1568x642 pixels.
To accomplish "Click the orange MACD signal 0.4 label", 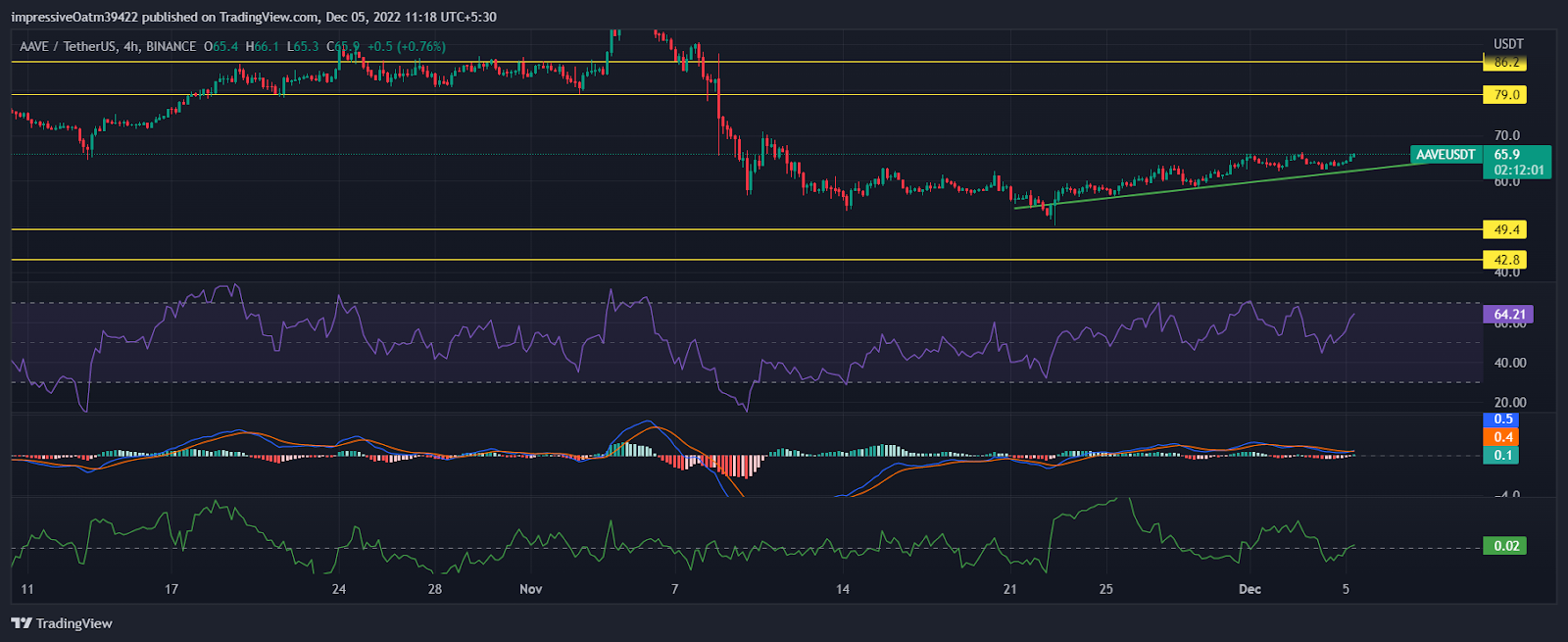I will (1503, 437).
